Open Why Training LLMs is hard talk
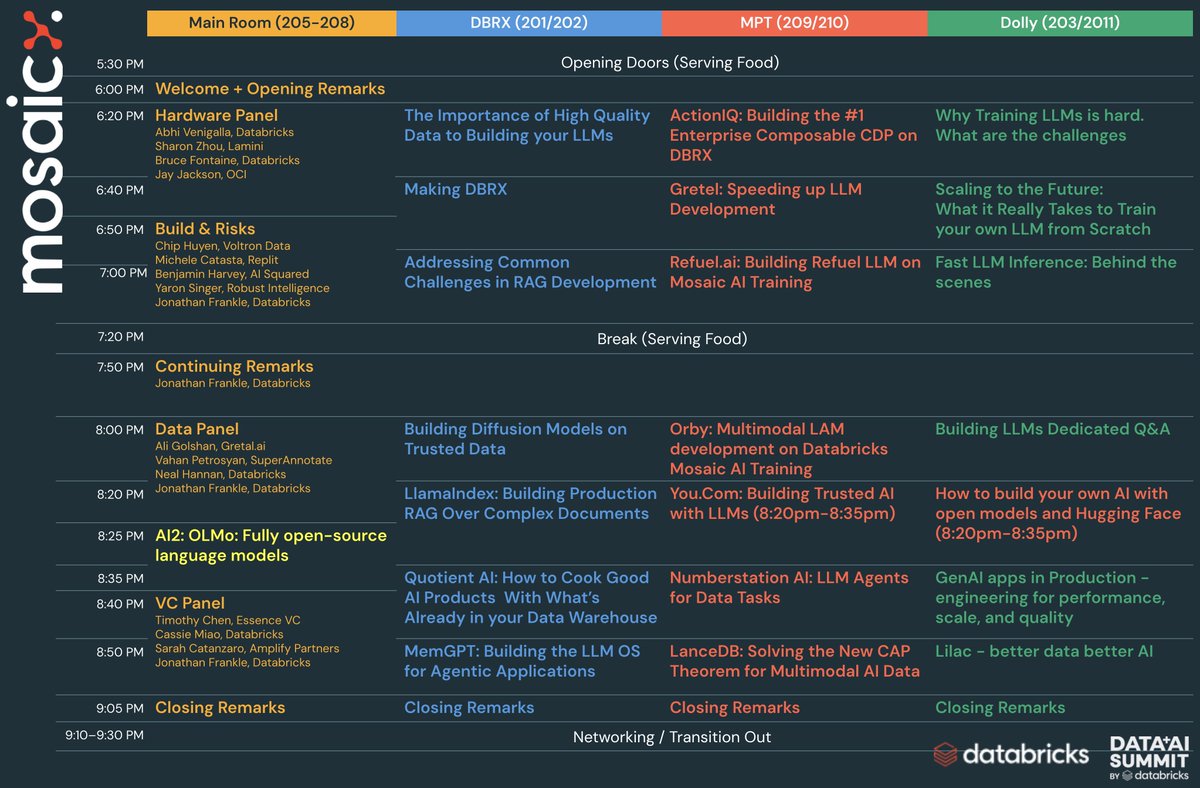The height and width of the screenshot is (788, 1200). click(1039, 125)
